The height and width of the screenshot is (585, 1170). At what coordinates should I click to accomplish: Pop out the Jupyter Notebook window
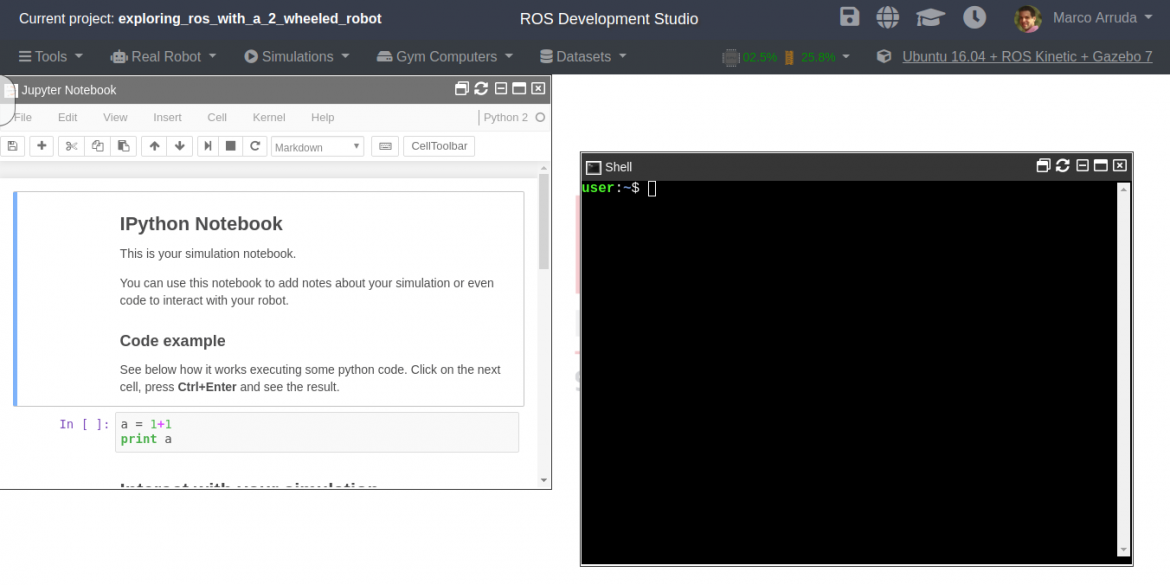pos(462,89)
